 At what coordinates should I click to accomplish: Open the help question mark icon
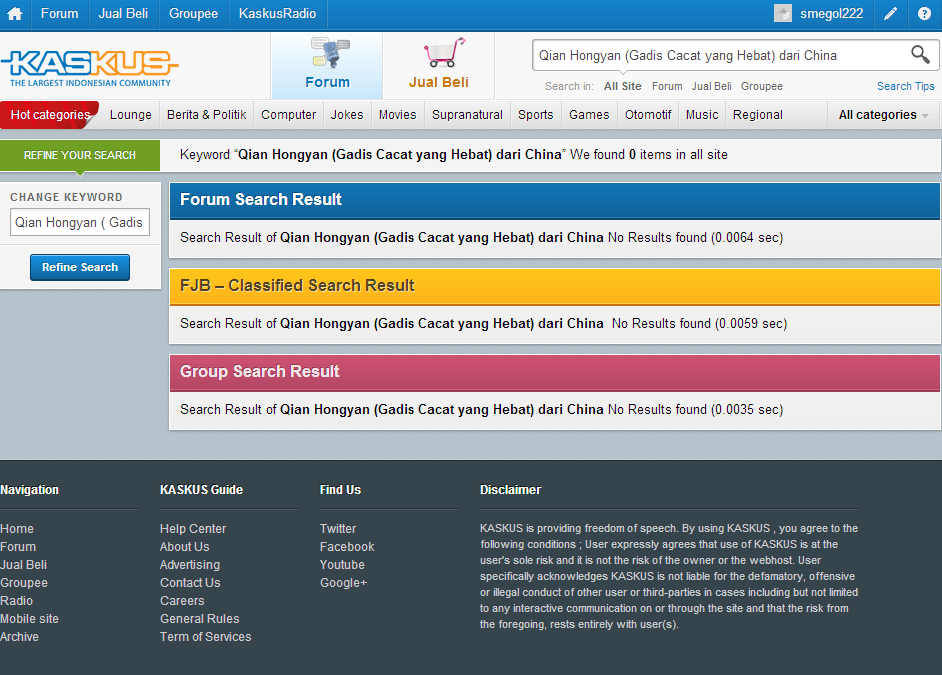point(924,14)
